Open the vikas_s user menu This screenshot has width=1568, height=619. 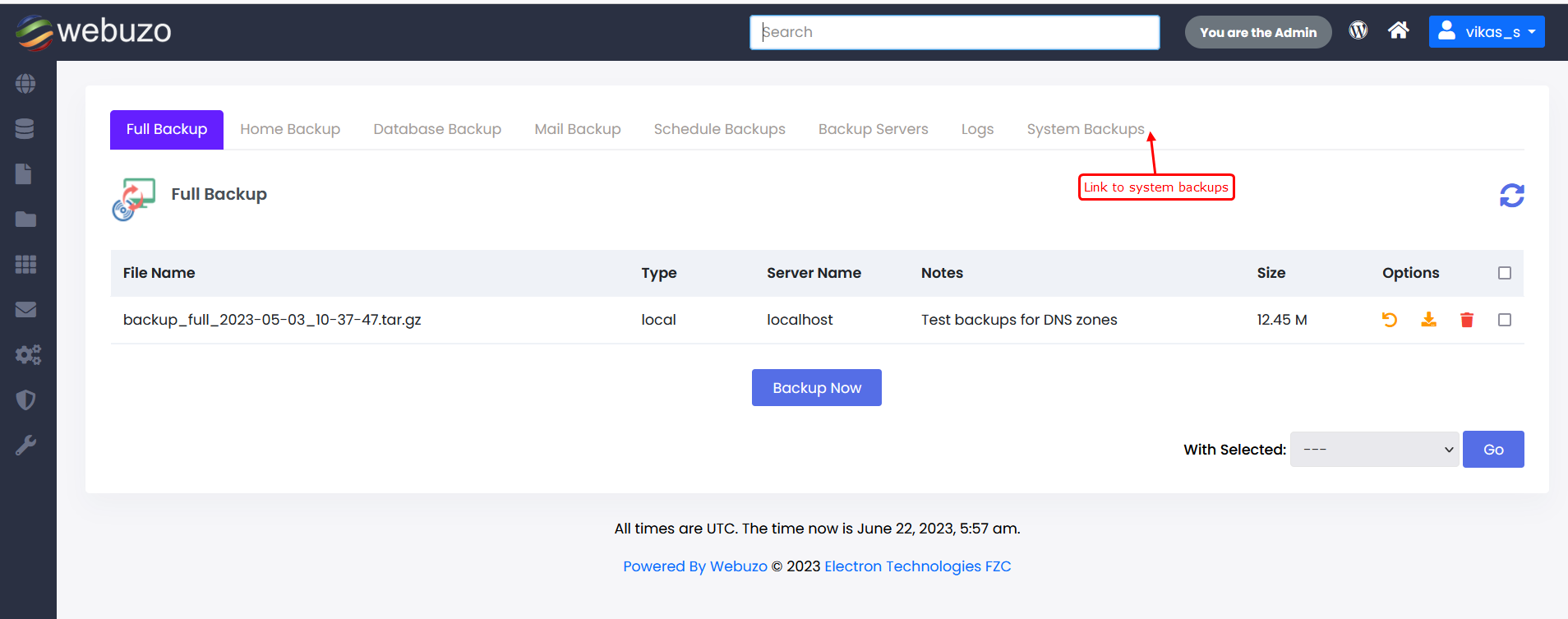tap(1487, 32)
